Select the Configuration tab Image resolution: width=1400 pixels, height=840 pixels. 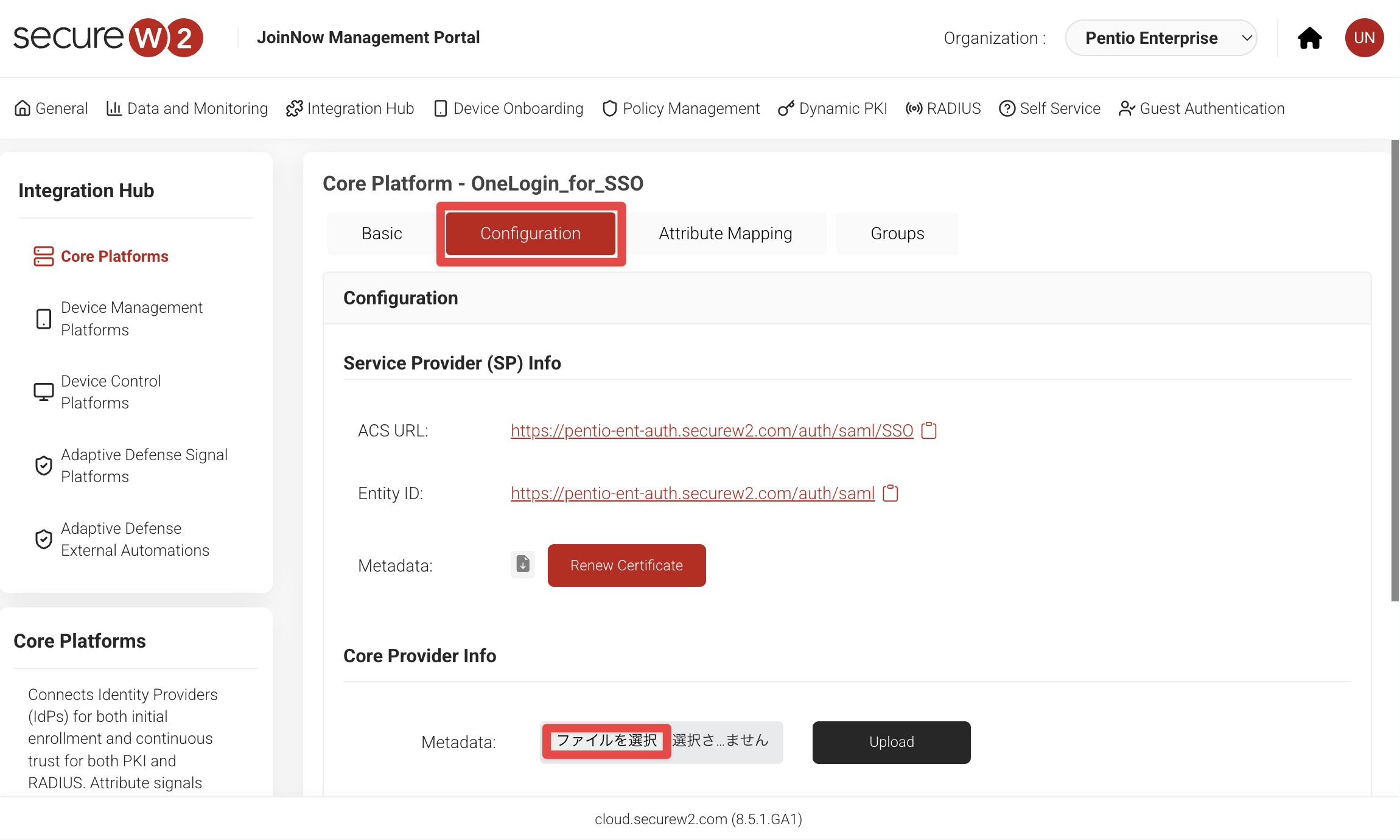[x=531, y=234]
